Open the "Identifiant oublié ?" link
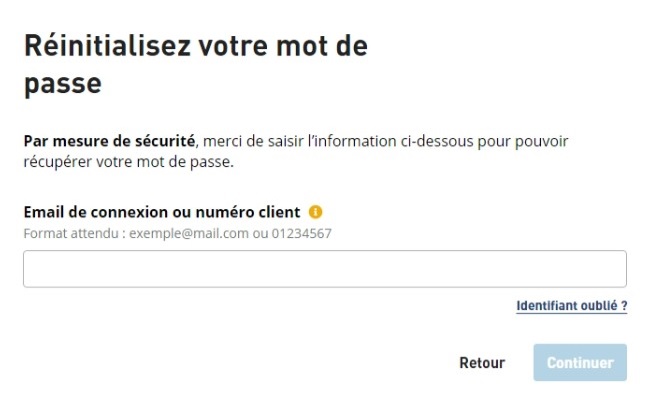Image resolution: width=654 pixels, height=407 pixels. [571, 305]
